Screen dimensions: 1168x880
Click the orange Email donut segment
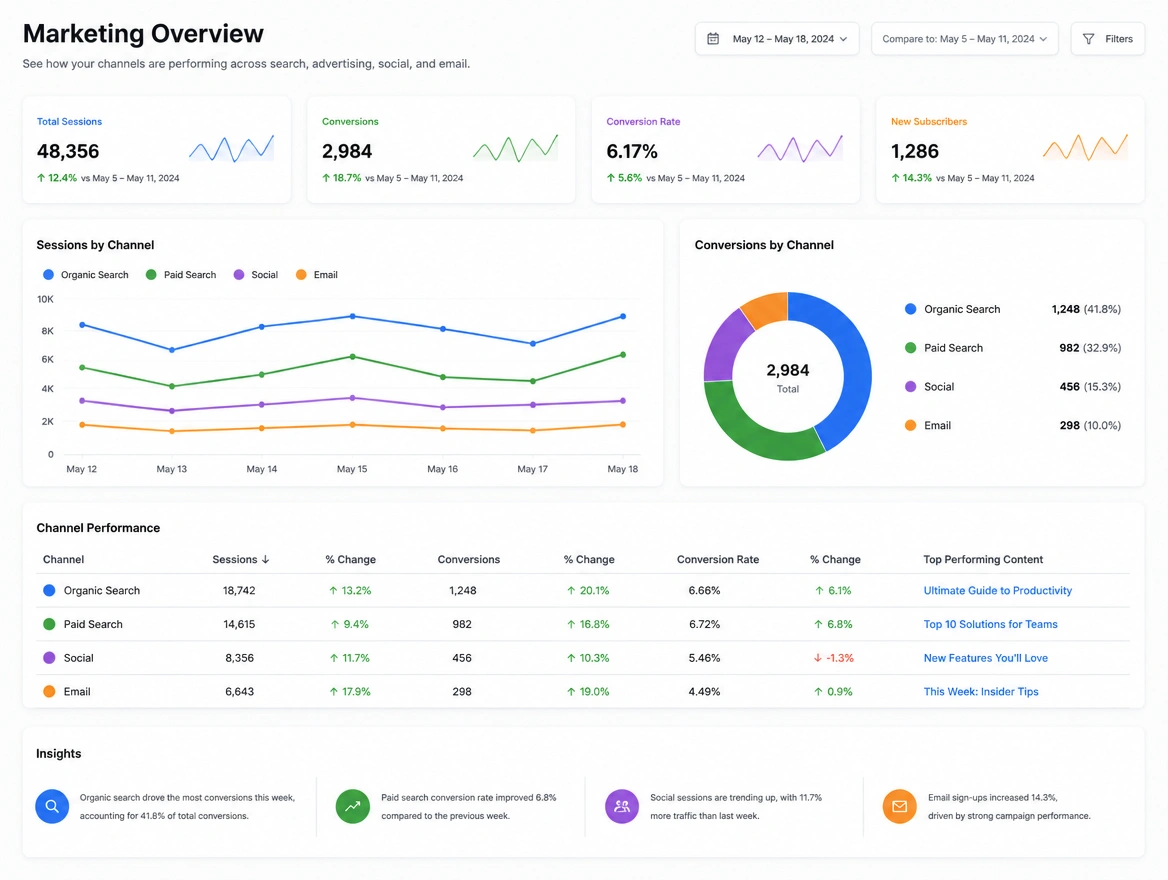[767, 308]
